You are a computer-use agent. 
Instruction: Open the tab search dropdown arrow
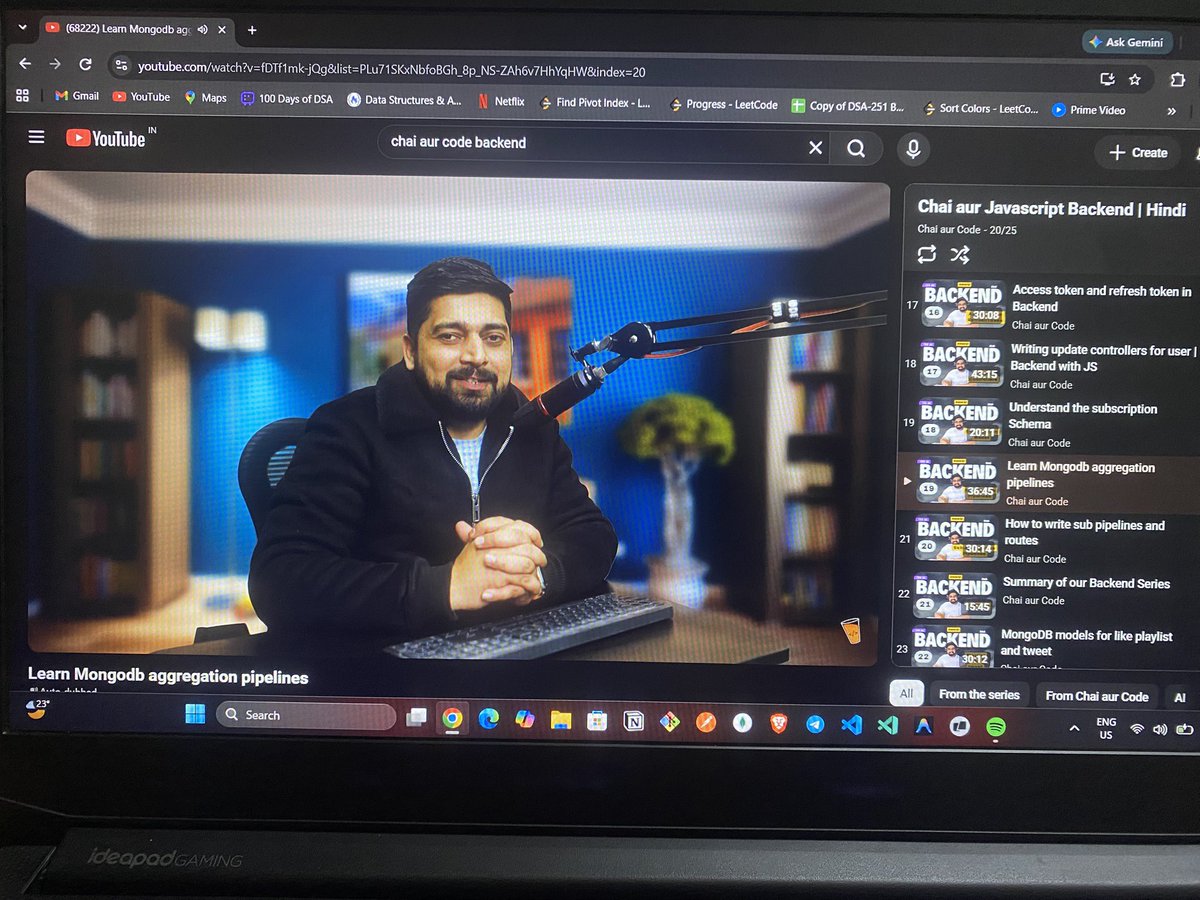pyautogui.click(x=21, y=28)
